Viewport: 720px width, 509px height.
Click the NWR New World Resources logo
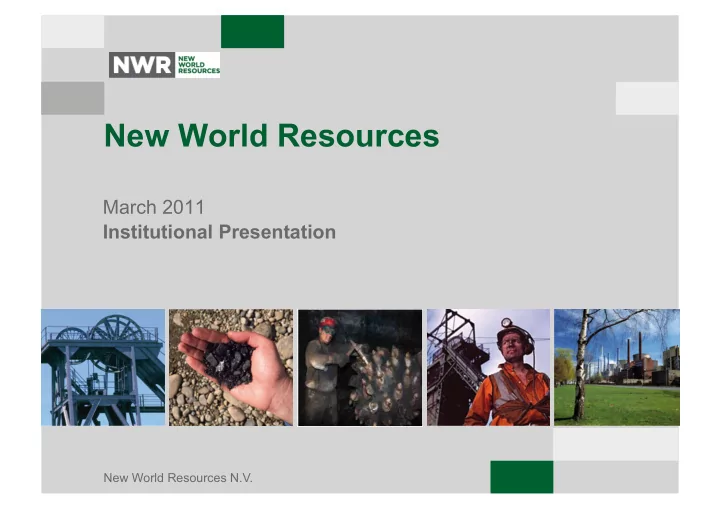click(x=164, y=65)
